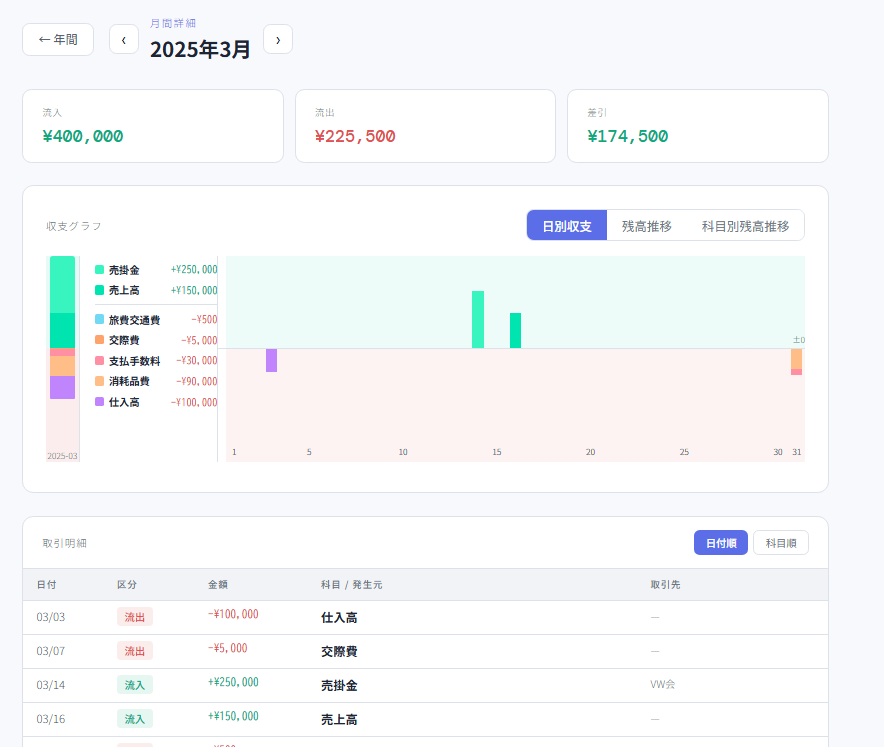Select the 科目別残高推移 tab
Viewport: 884px width, 747px height.
pos(745,226)
